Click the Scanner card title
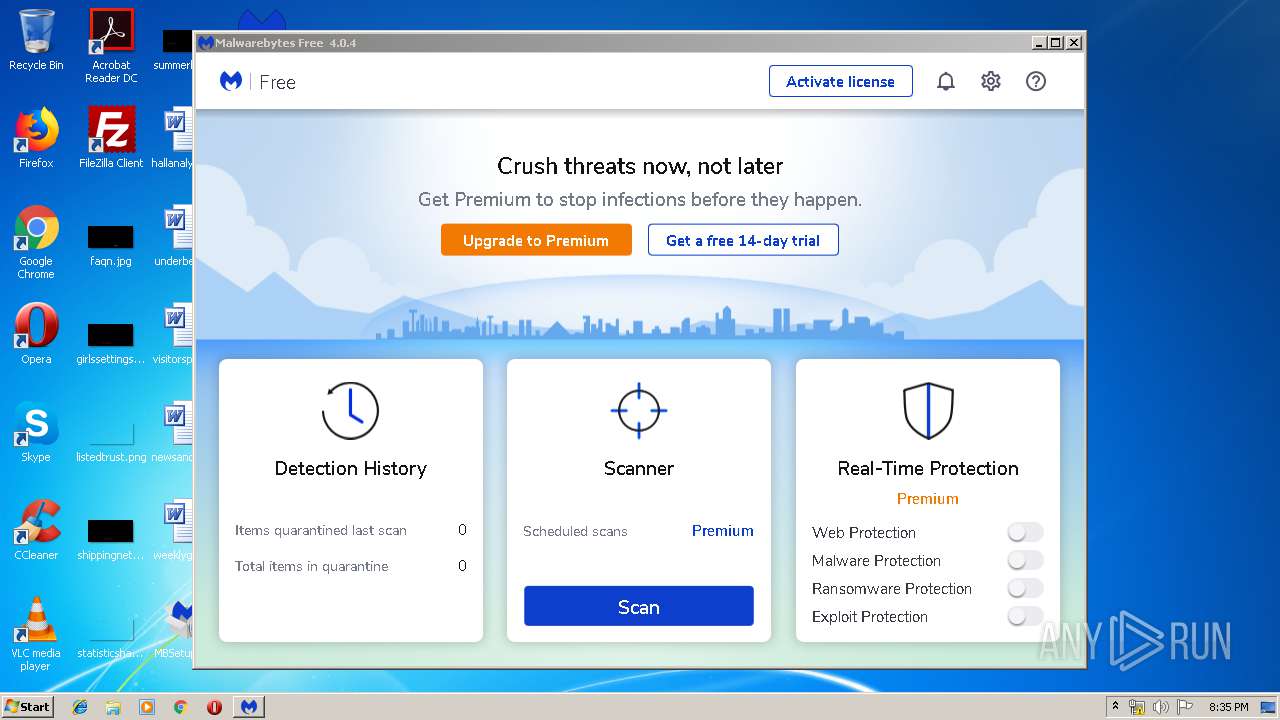The image size is (1280, 720). 639,468
